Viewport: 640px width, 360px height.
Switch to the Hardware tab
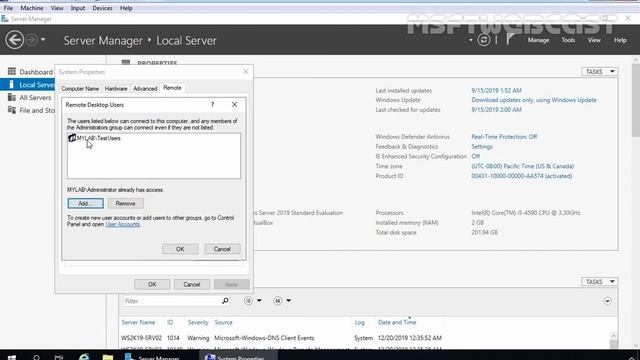(116, 89)
